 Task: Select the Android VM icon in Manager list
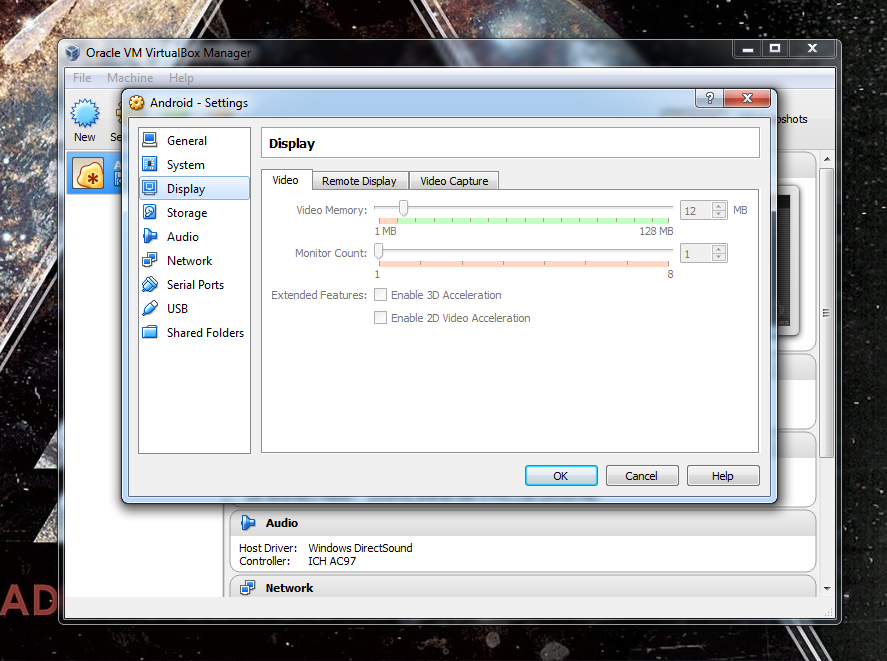click(88, 173)
